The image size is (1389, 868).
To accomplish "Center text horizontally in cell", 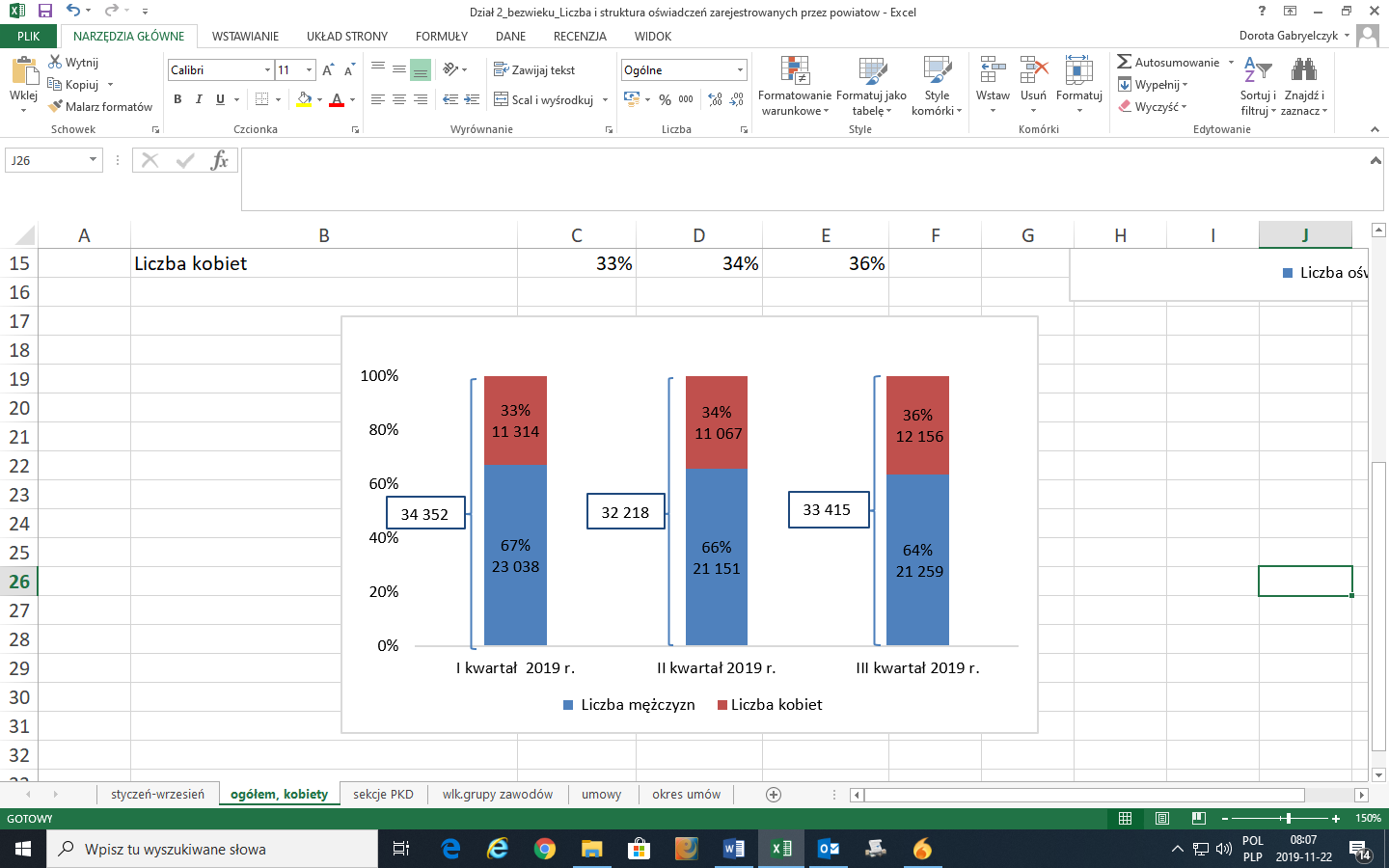I will [x=398, y=99].
